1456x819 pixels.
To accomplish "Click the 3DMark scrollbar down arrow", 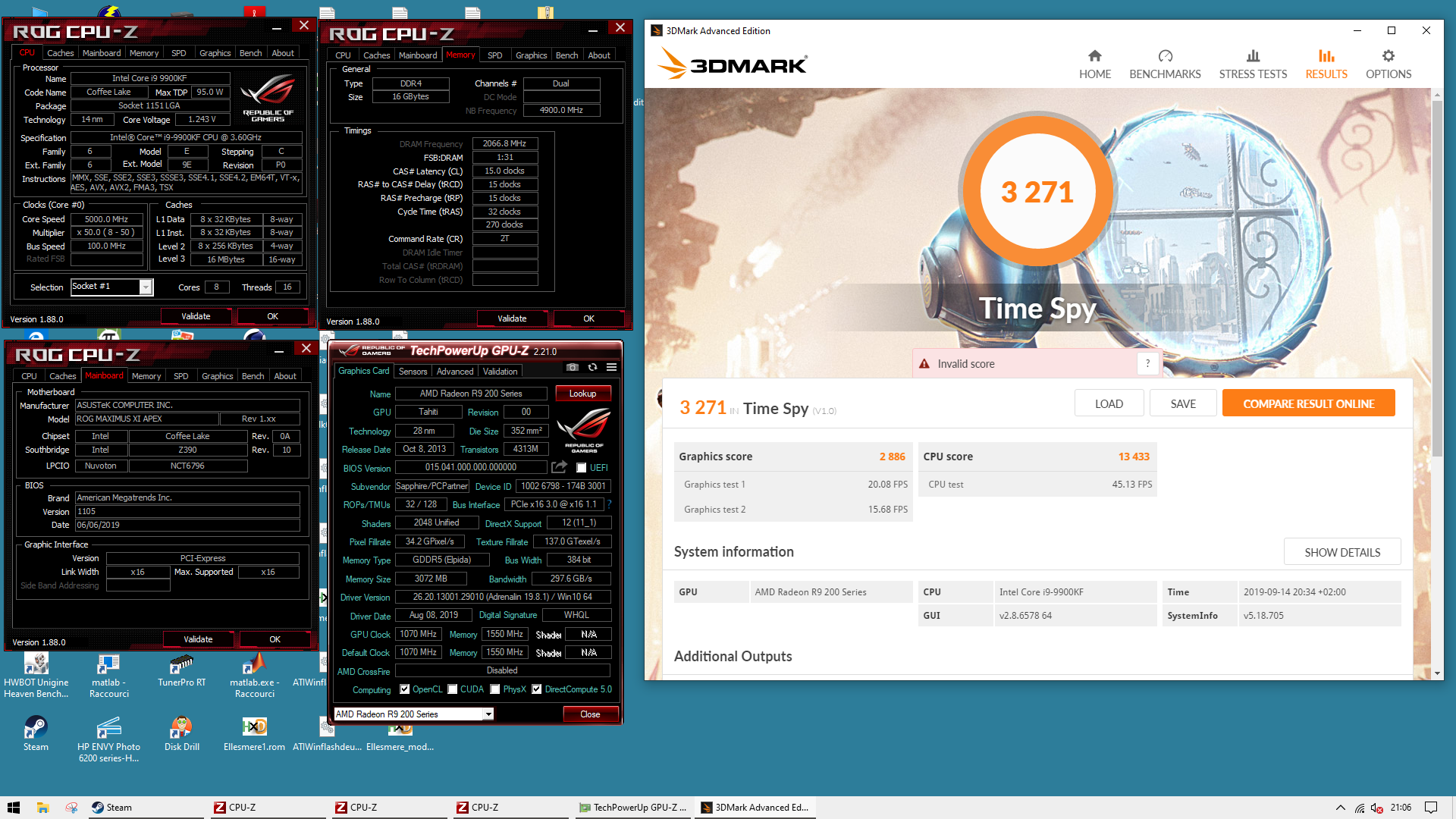I will [1437, 673].
